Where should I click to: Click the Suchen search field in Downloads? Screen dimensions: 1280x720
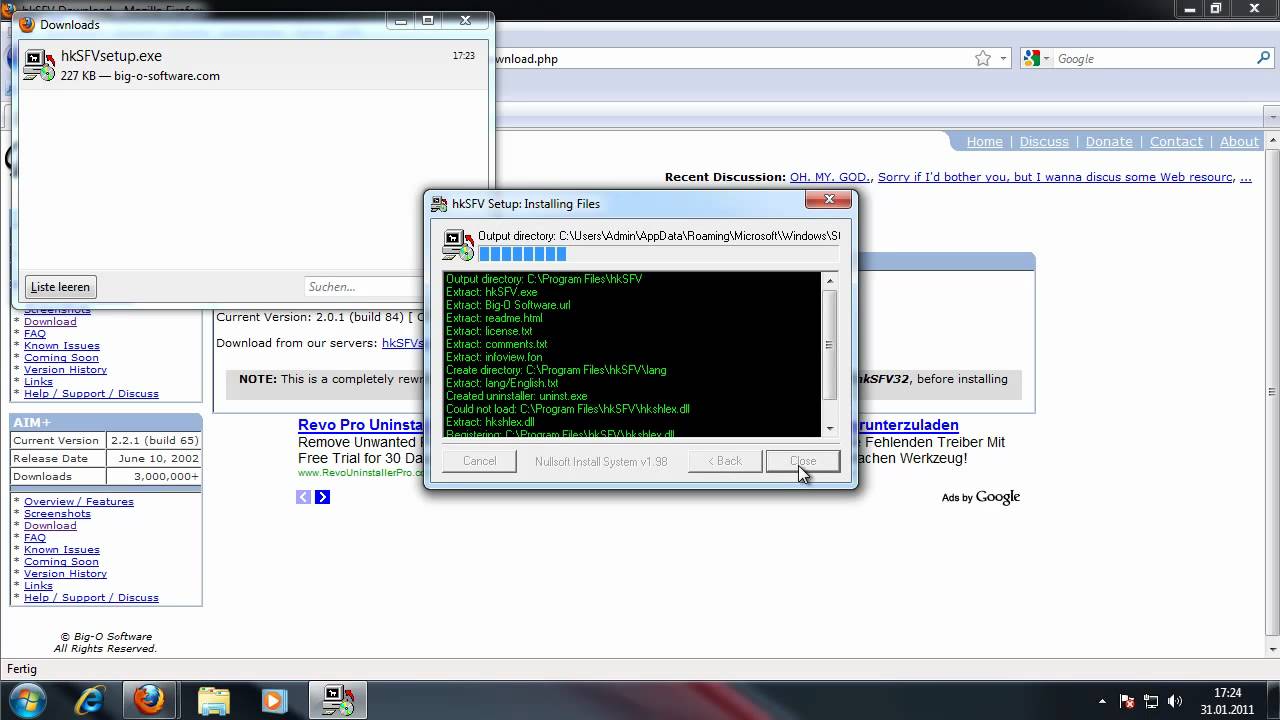(x=363, y=287)
